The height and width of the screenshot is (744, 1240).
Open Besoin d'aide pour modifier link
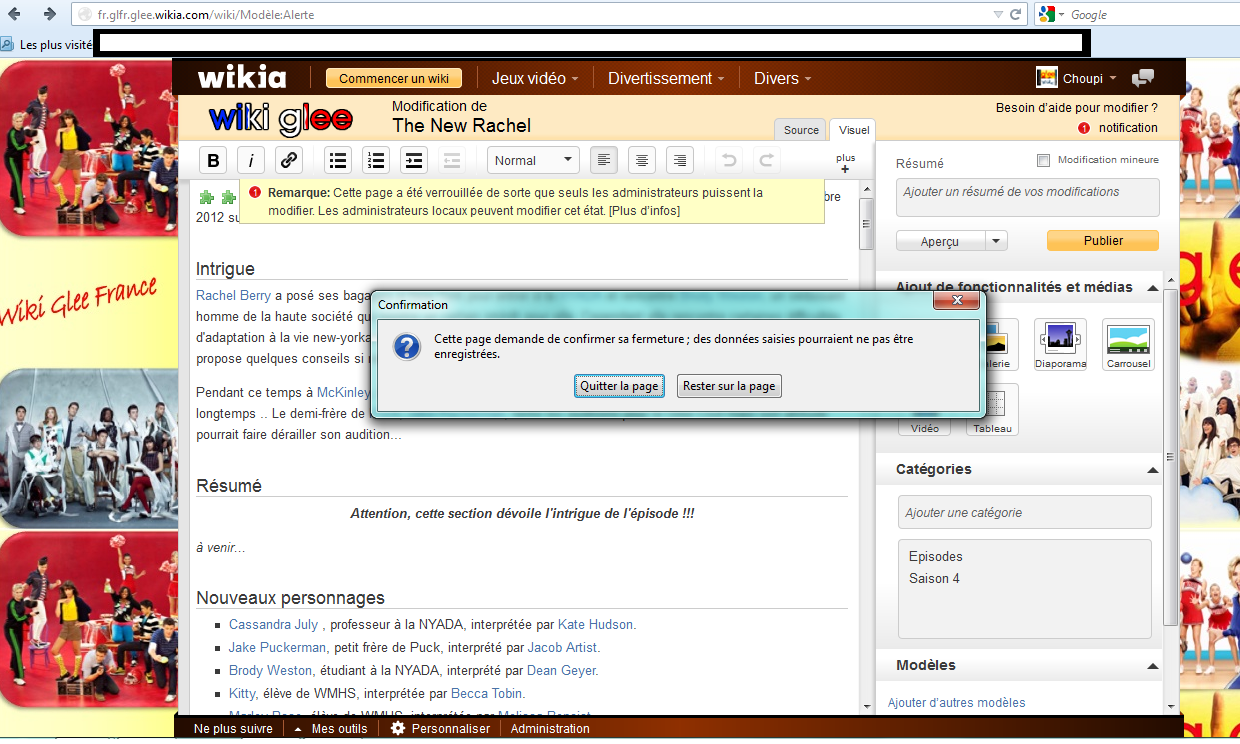point(1077,108)
